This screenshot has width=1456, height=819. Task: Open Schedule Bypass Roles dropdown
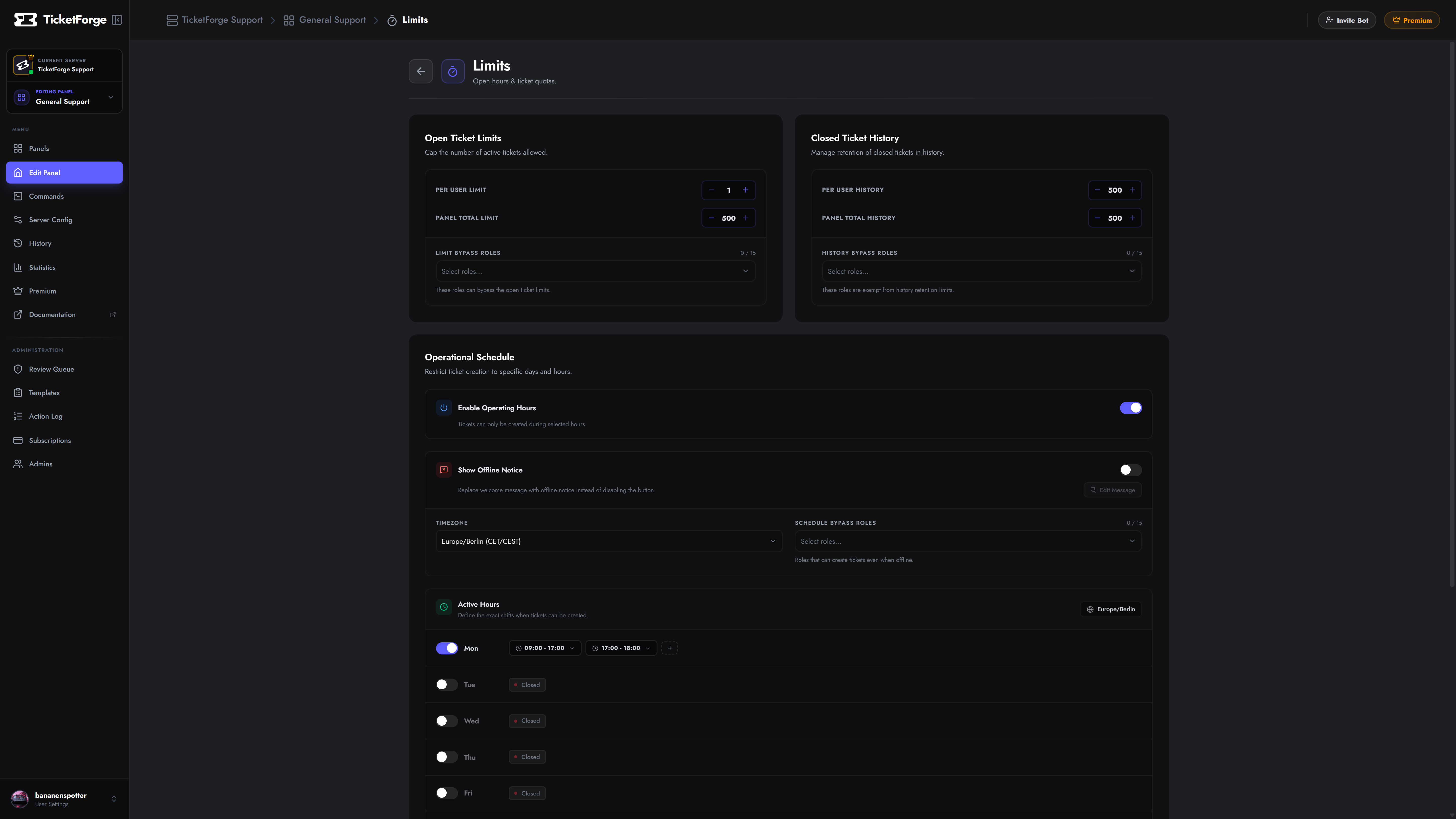tap(968, 541)
